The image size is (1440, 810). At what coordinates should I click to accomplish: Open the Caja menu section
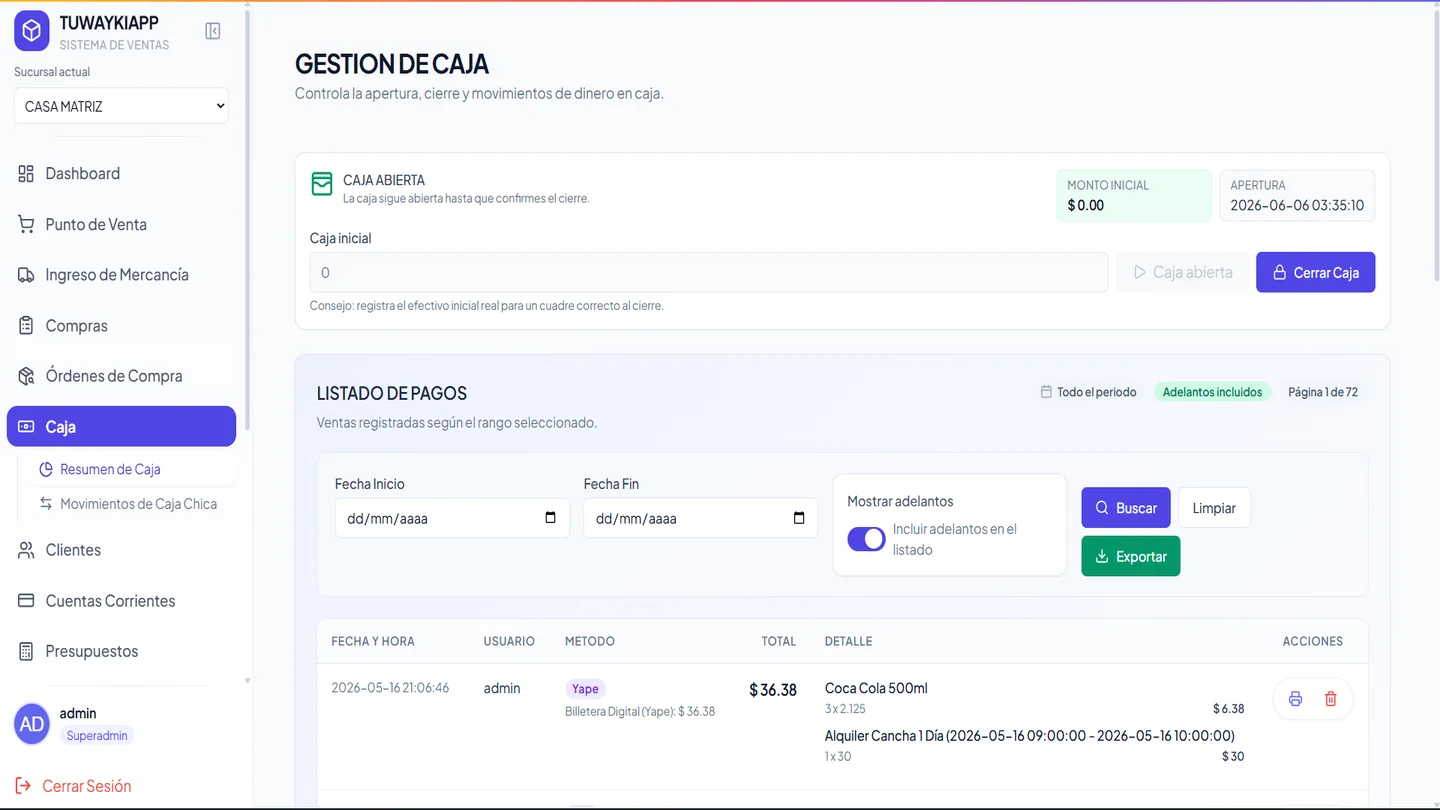[x=121, y=426]
